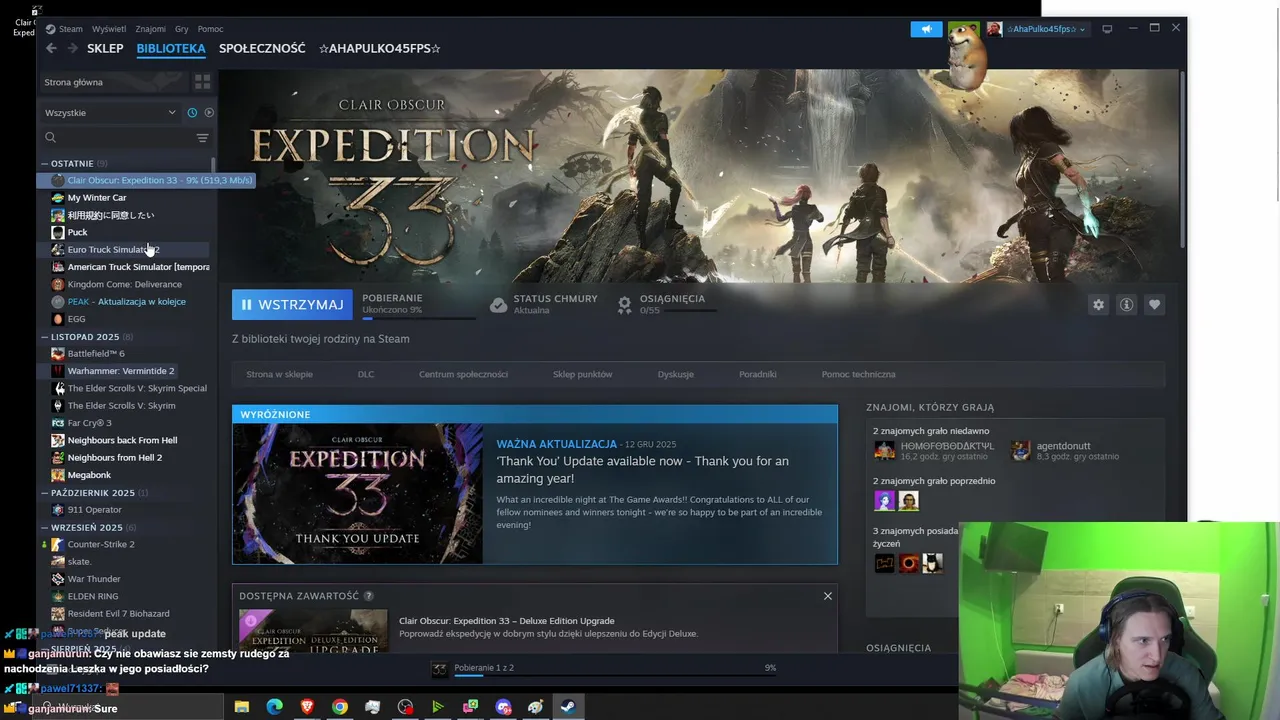Collapse the OSTATNIE section

(x=45, y=163)
